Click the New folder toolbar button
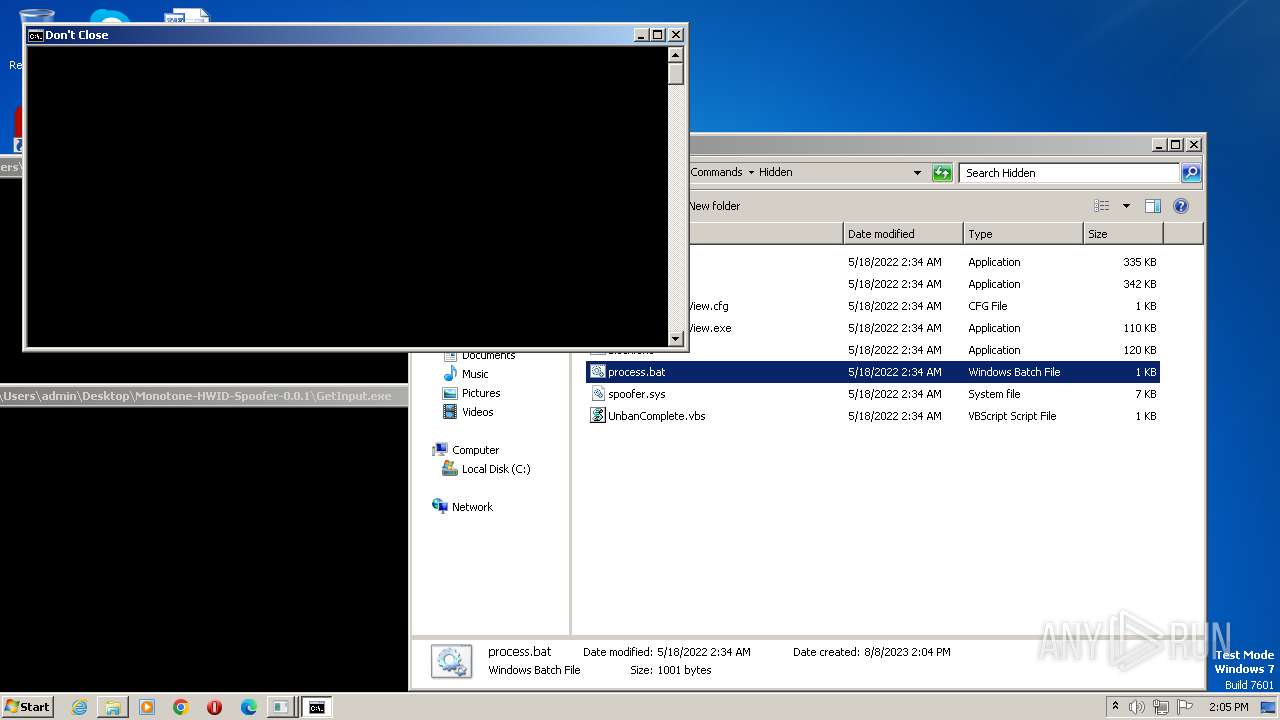 pyautogui.click(x=714, y=206)
